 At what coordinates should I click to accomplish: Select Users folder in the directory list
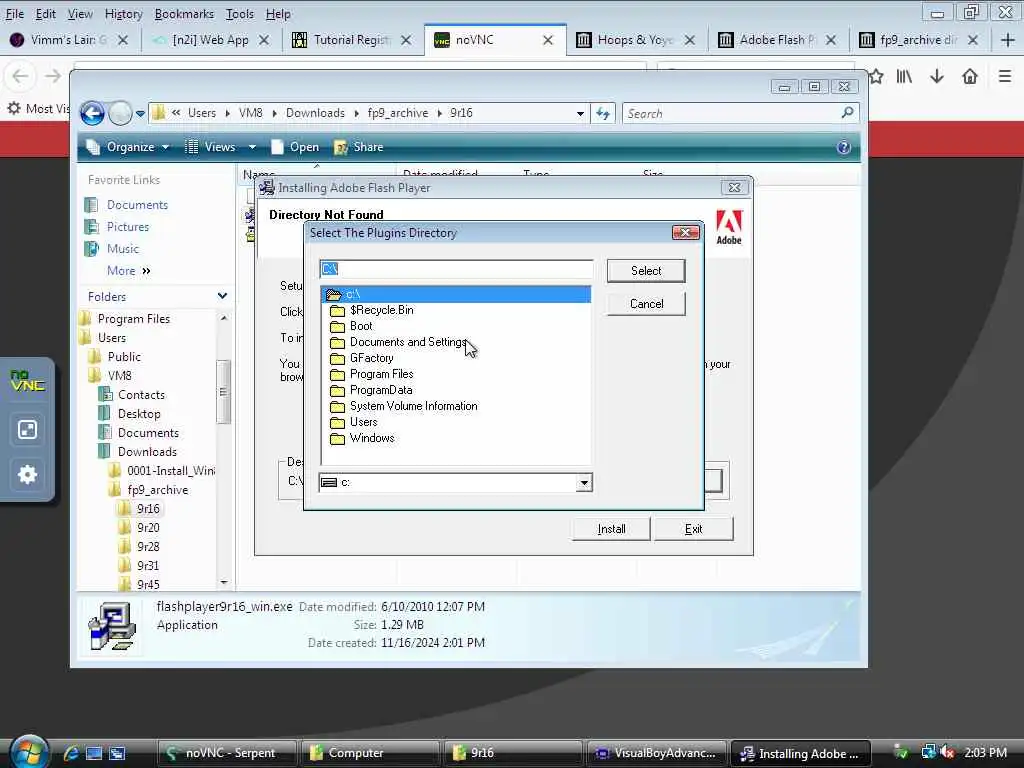pos(363,422)
